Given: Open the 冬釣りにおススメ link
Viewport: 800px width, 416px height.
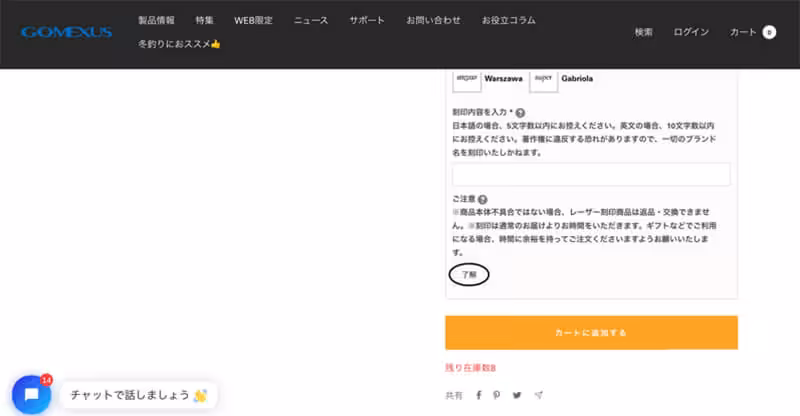Looking at the screenshot, I should [x=179, y=44].
